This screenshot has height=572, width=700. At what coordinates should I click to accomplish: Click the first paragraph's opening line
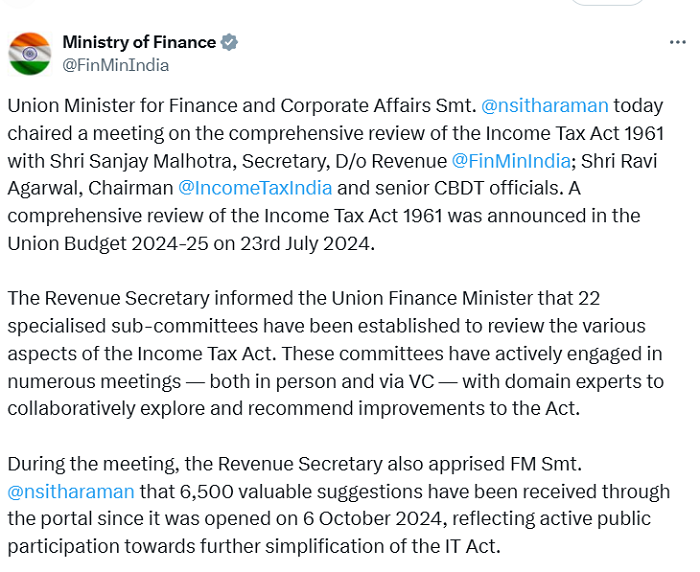coord(240,105)
